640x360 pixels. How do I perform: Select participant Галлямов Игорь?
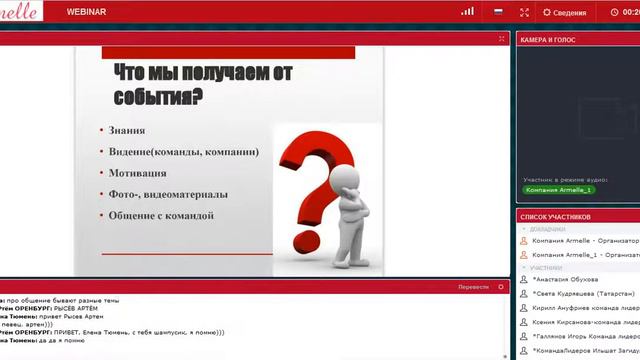click(579, 337)
